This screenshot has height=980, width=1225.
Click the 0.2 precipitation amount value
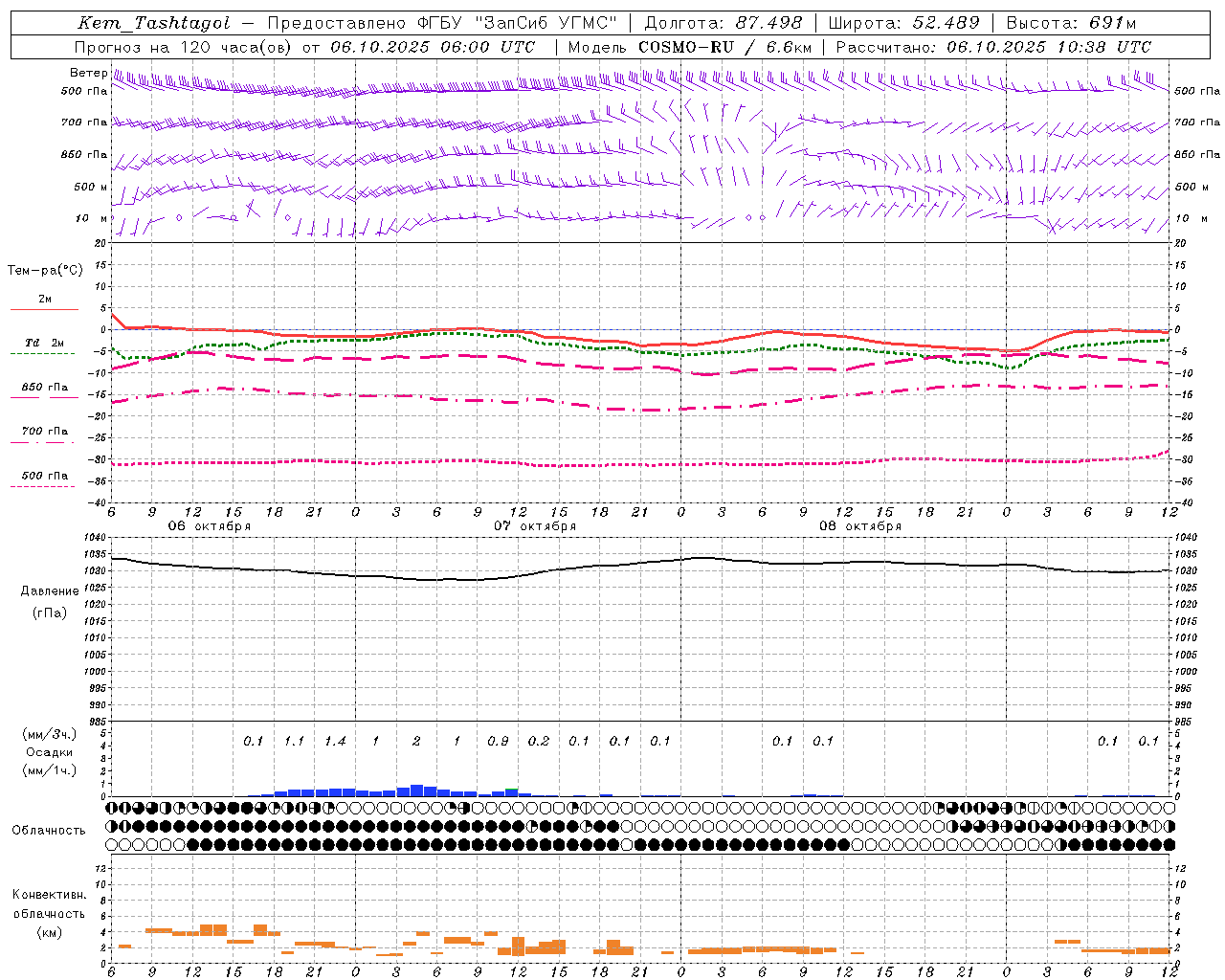click(538, 741)
